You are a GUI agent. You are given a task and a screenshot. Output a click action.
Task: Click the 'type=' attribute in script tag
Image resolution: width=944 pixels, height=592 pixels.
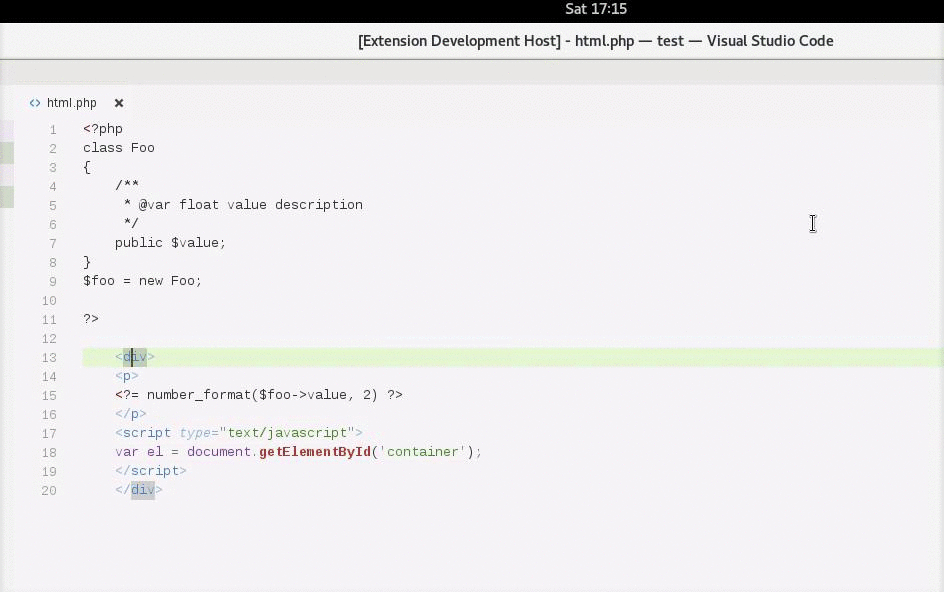[x=199, y=433]
